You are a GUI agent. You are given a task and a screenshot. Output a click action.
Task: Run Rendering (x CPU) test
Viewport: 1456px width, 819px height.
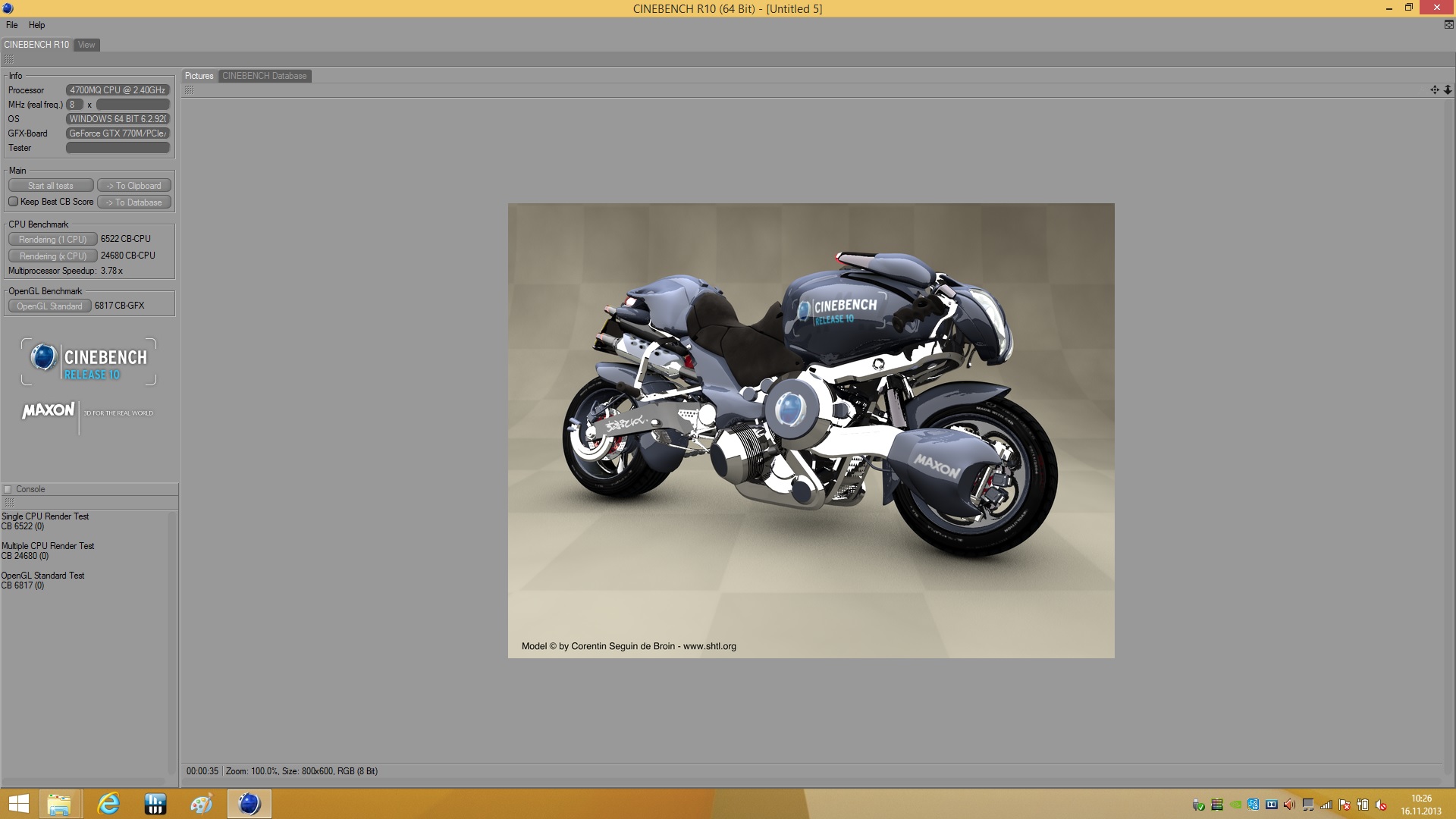[53, 256]
